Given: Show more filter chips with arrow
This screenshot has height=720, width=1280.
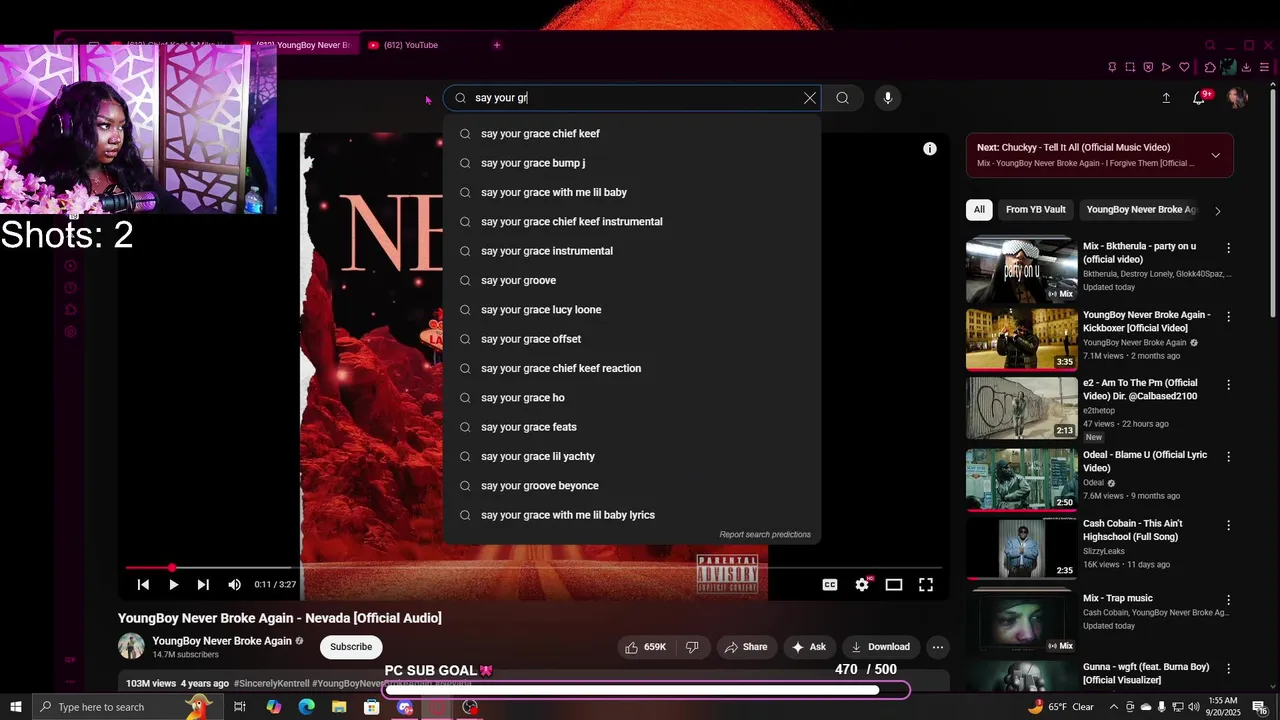Looking at the screenshot, I should (x=1217, y=211).
